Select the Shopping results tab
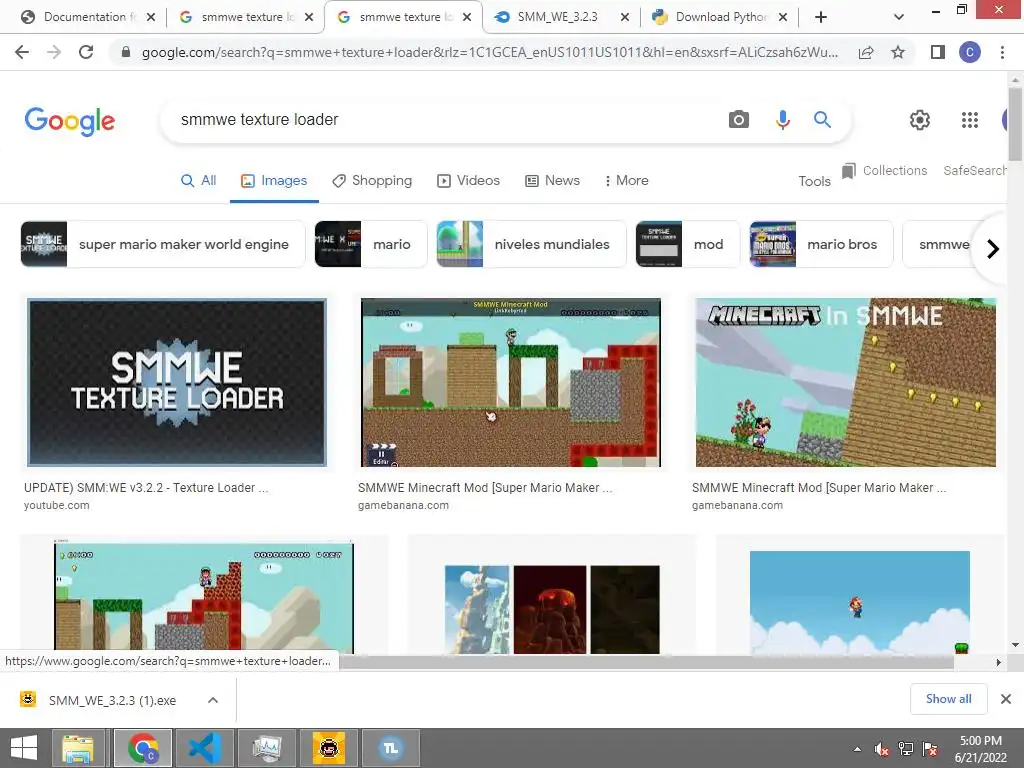 tap(372, 181)
